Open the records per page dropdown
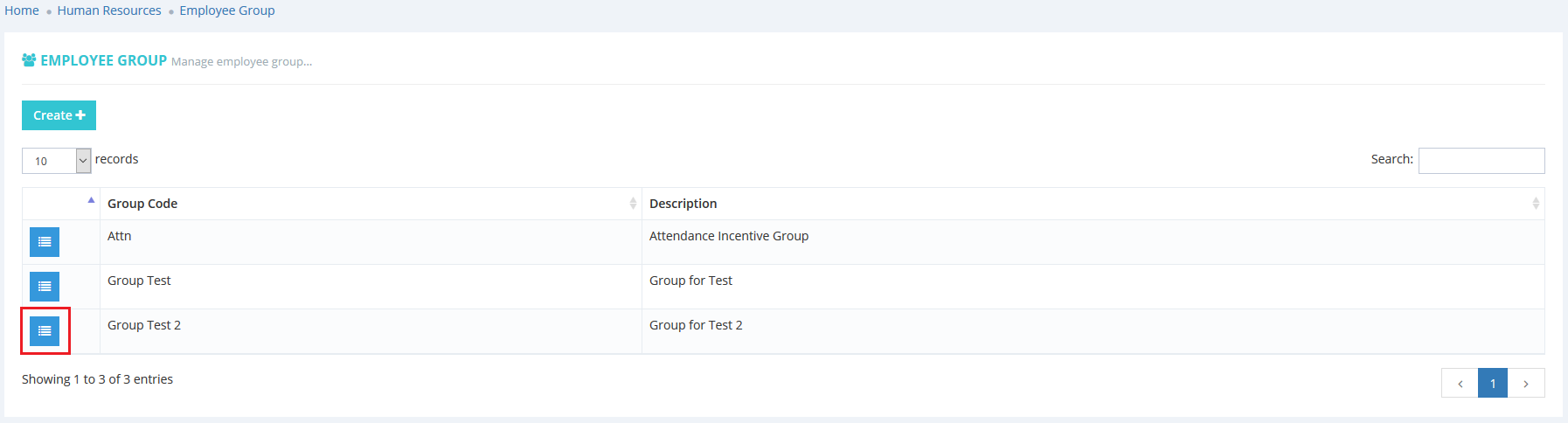1568x423 pixels. click(57, 161)
